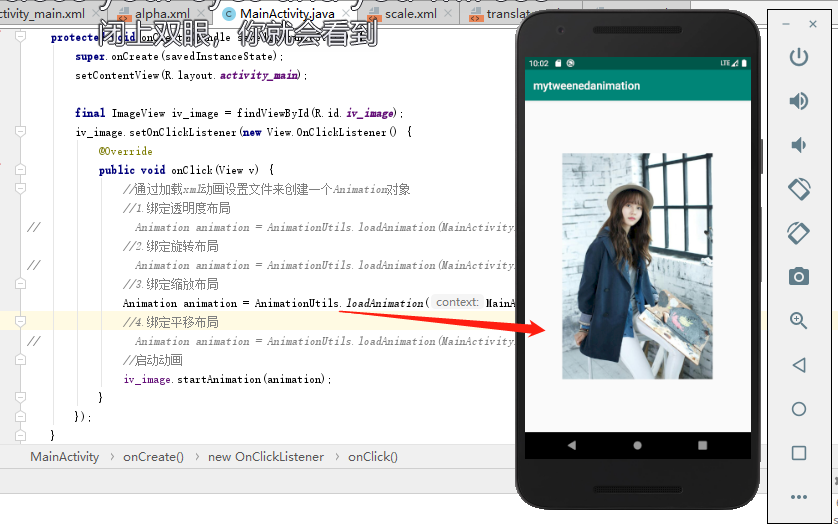Minimize the emulator toolbar window

[786, 25]
